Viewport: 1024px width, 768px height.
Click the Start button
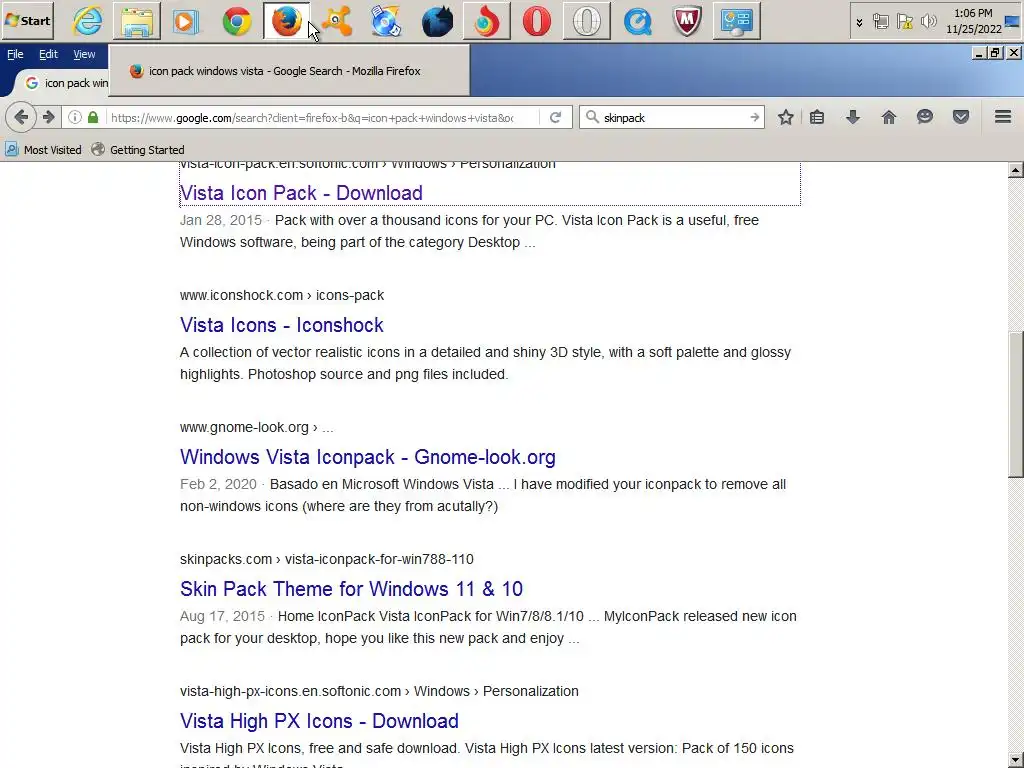[x=27, y=20]
